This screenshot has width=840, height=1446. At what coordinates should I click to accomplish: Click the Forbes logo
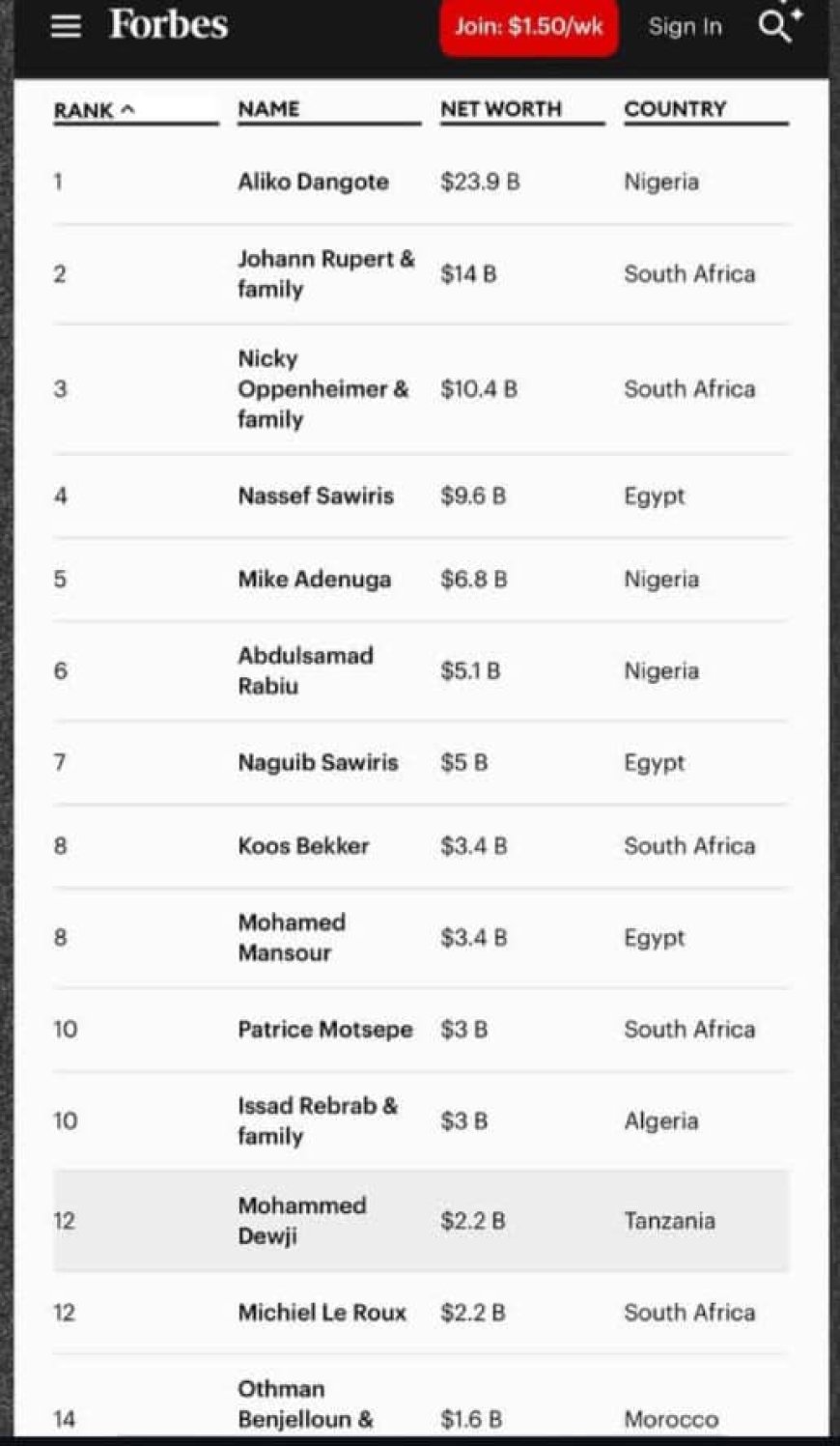click(168, 25)
